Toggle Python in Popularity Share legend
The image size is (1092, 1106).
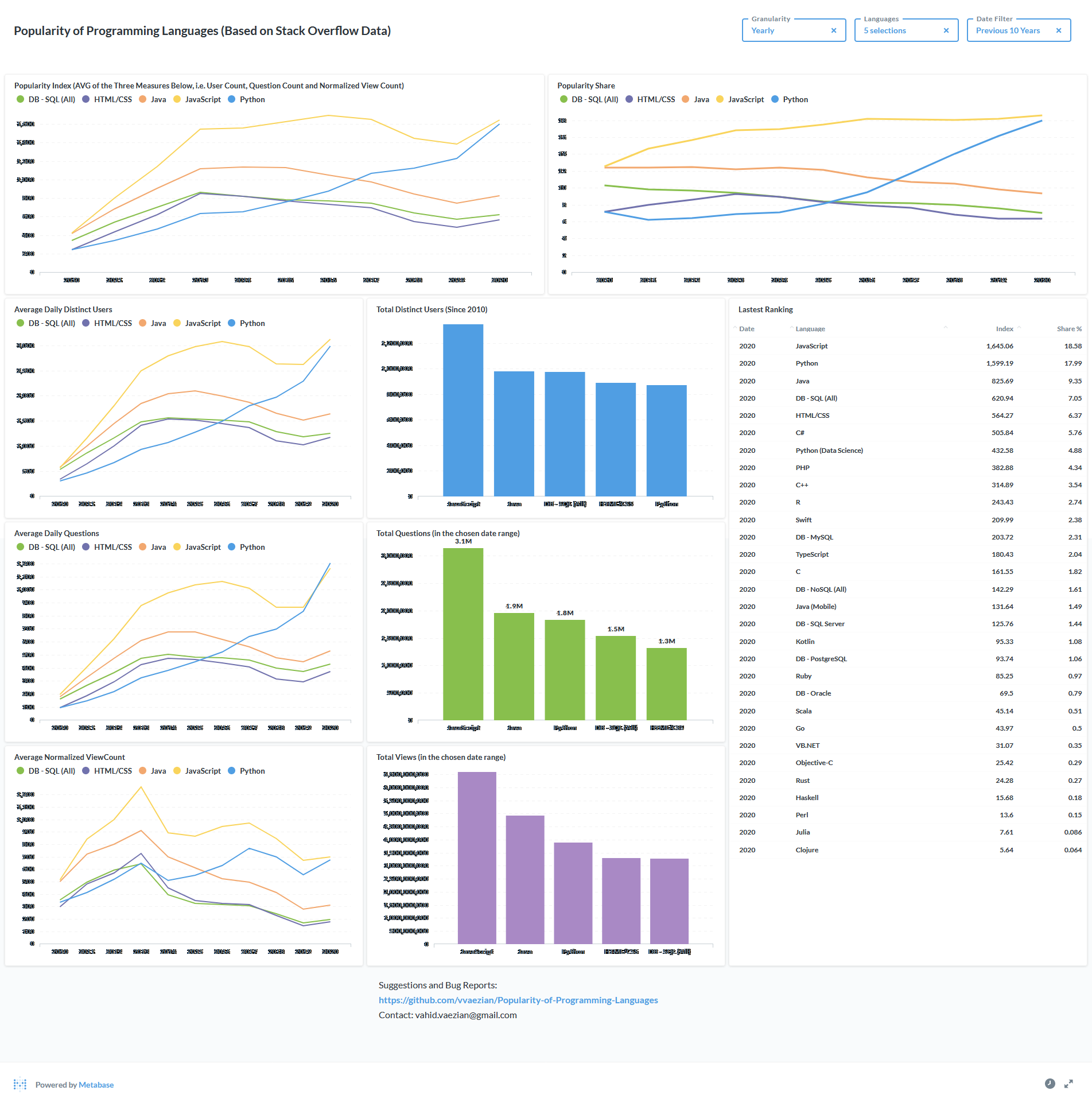coord(789,99)
